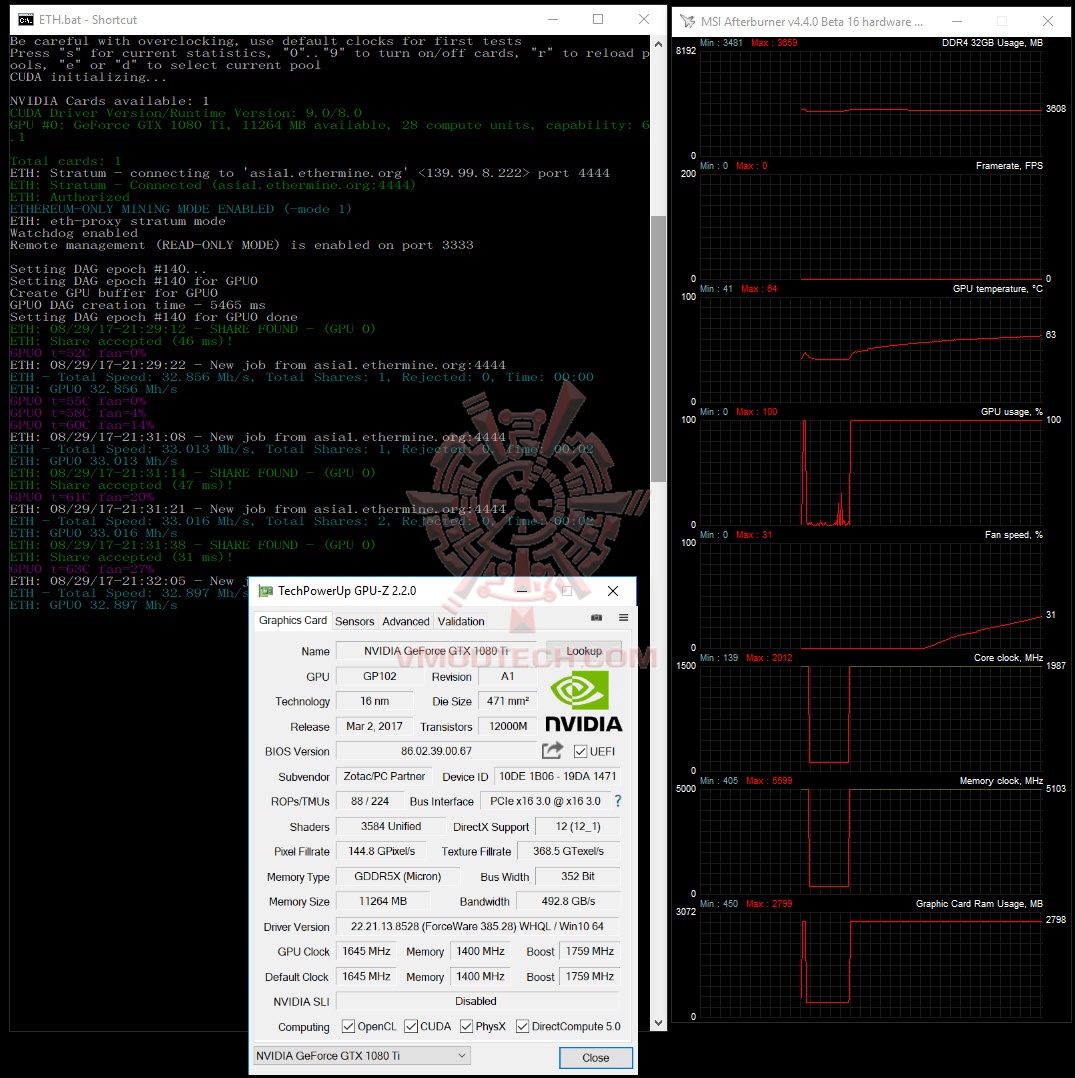Click the GPU-Z title bar app icon
The width and height of the screenshot is (1075, 1078).
(x=265, y=591)
